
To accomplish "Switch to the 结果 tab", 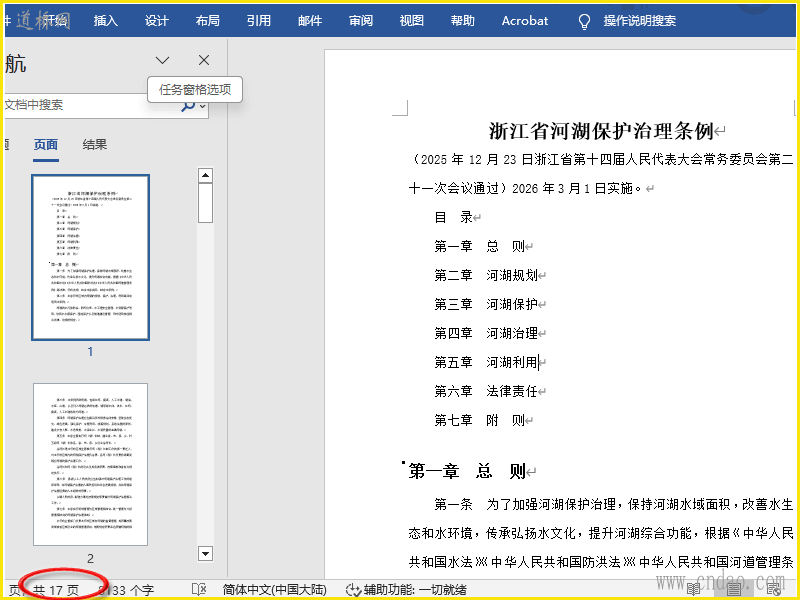I will (x=95, y=145).
